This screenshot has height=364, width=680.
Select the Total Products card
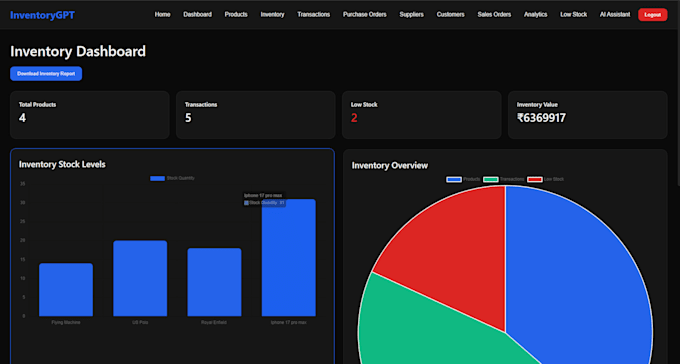coord(90,115)
